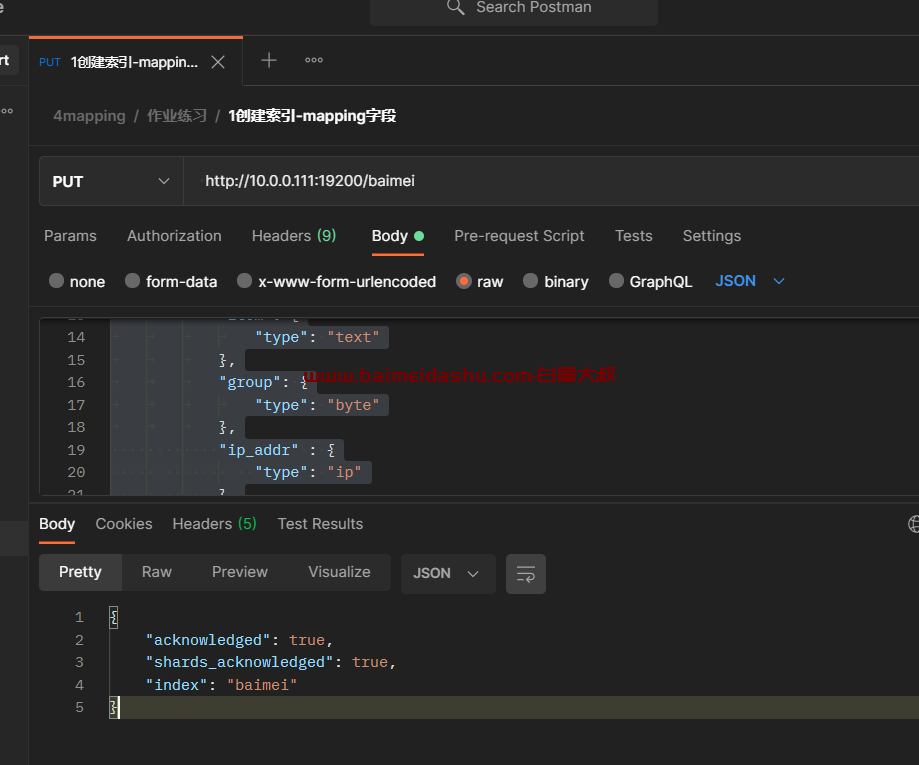Open the PUT method dropdown

111,181
